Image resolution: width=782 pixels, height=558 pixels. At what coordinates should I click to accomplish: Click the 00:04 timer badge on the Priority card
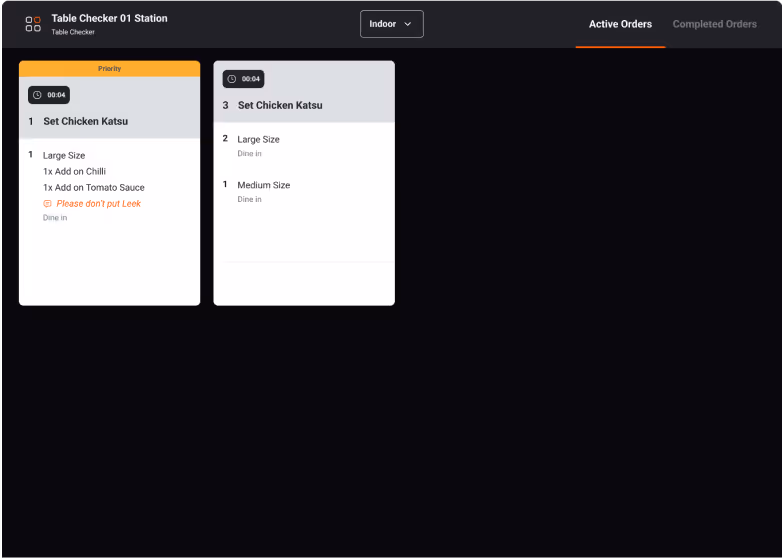pos(49,95)
